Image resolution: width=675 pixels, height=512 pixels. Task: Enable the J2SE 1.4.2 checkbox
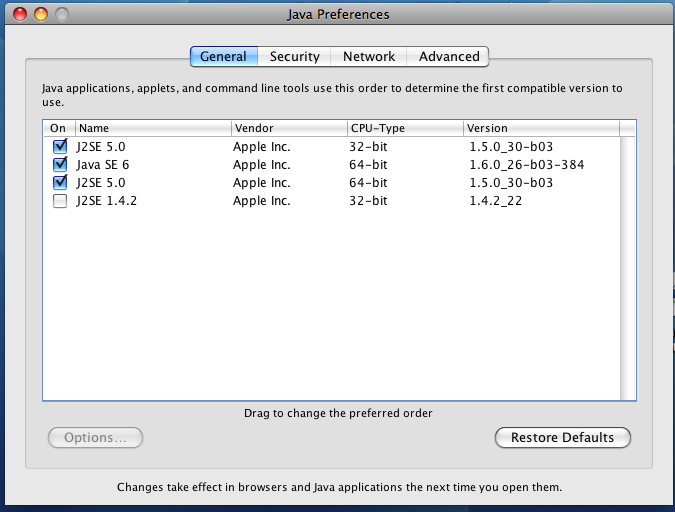[x=59, y=201]
